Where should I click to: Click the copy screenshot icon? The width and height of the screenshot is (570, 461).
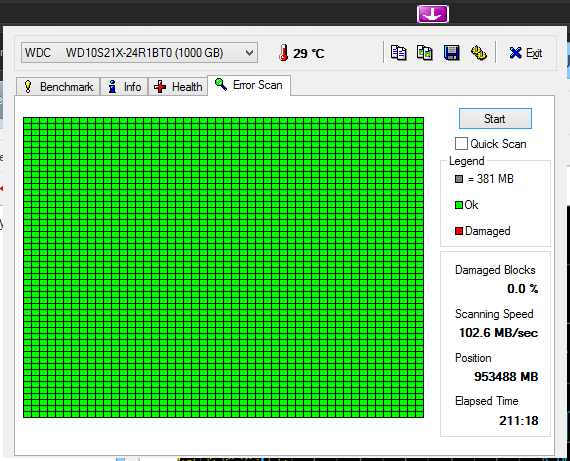pos(425,53)
